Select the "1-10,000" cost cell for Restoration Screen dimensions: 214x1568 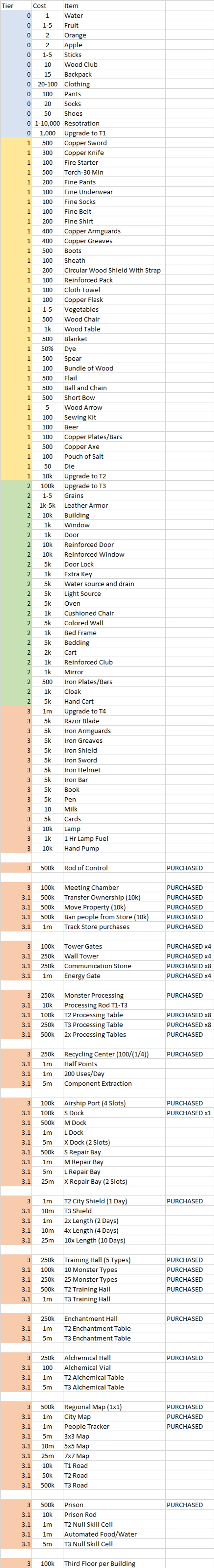pyautogui.click(x=46, y=124)
